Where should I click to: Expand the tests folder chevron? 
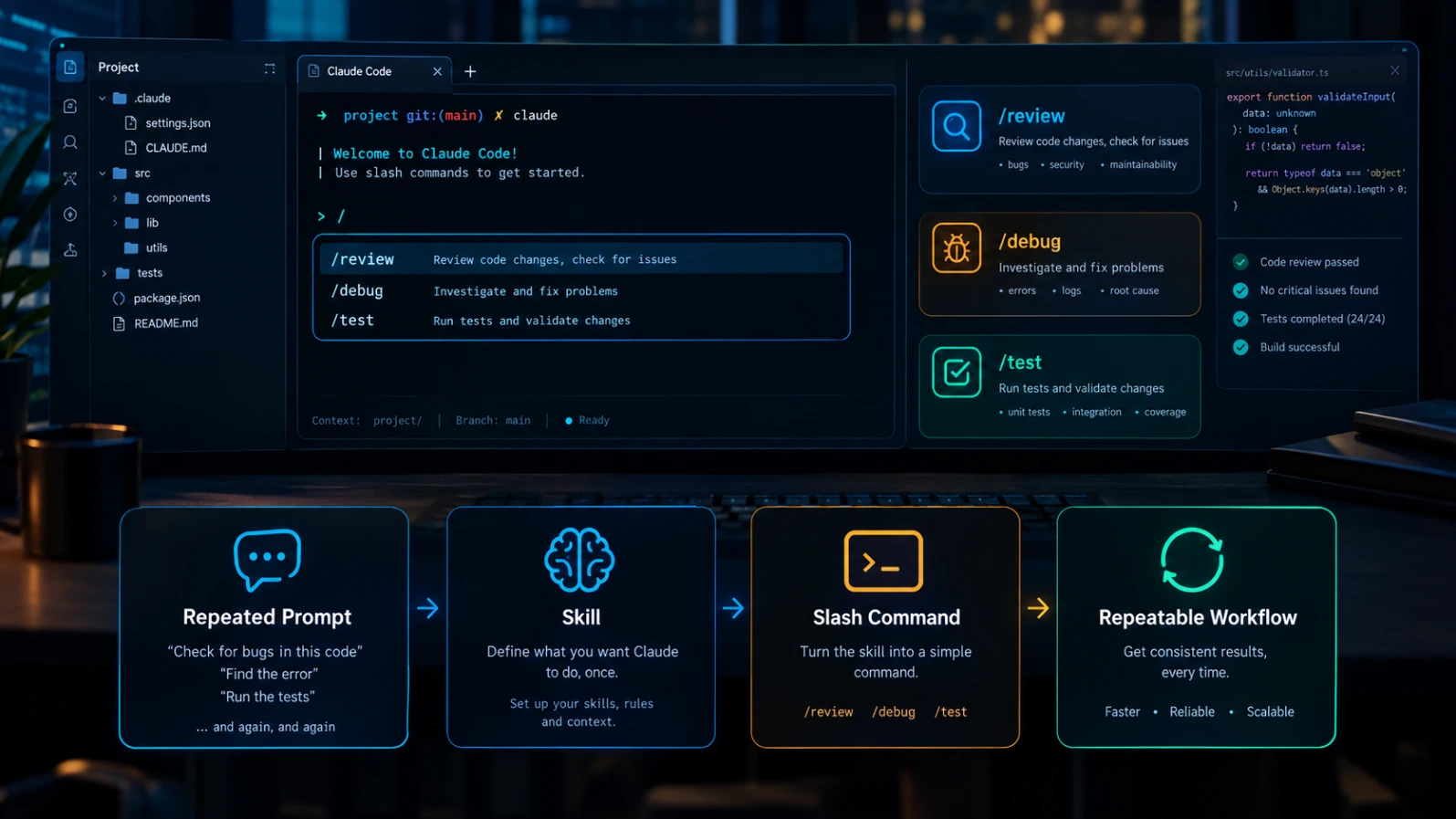coord(104,273)
